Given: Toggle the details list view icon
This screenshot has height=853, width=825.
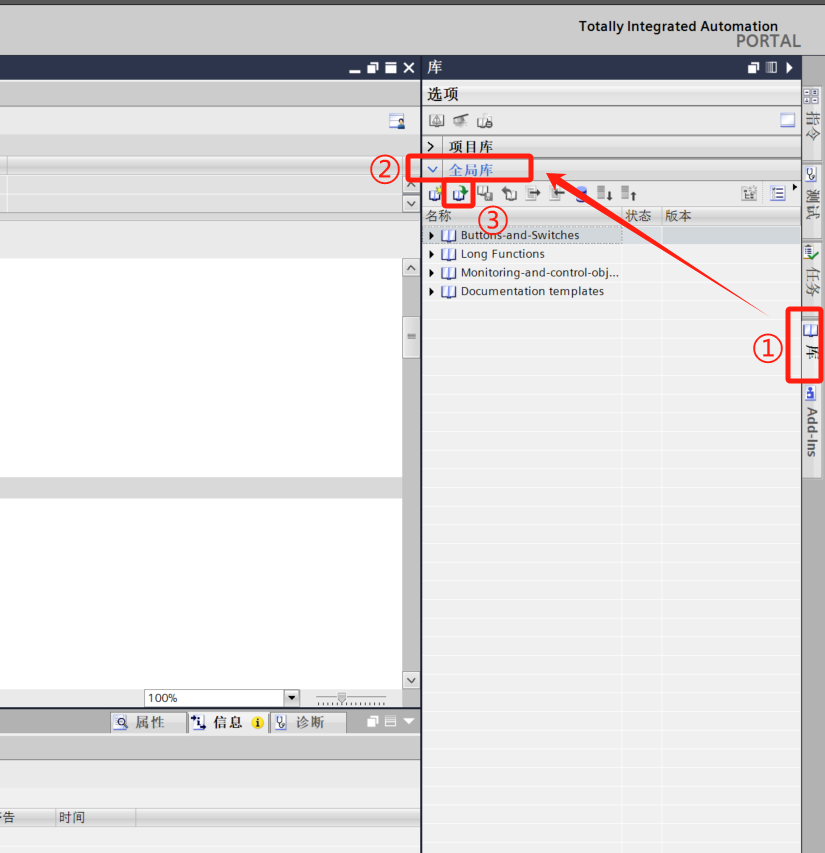Looking at the screenshot, I should point(777,194).
